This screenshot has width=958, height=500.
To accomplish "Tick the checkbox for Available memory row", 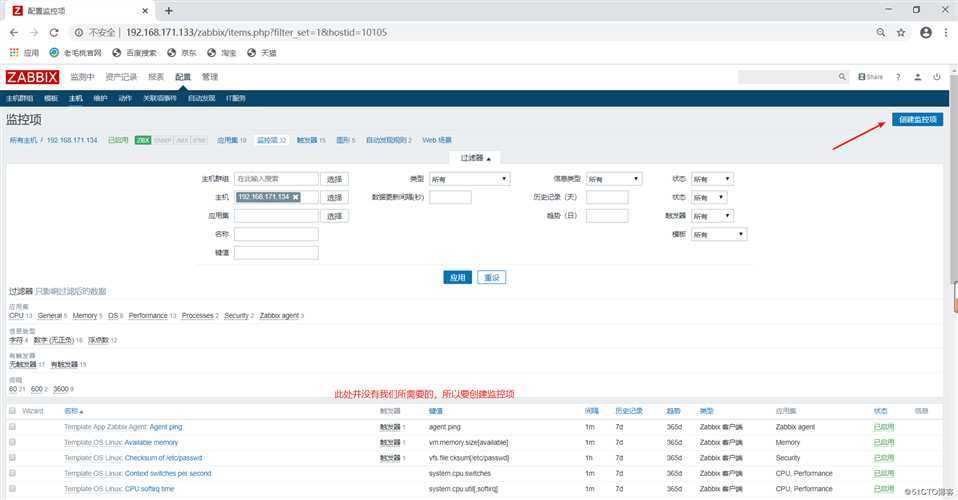I will coord(12,442).
